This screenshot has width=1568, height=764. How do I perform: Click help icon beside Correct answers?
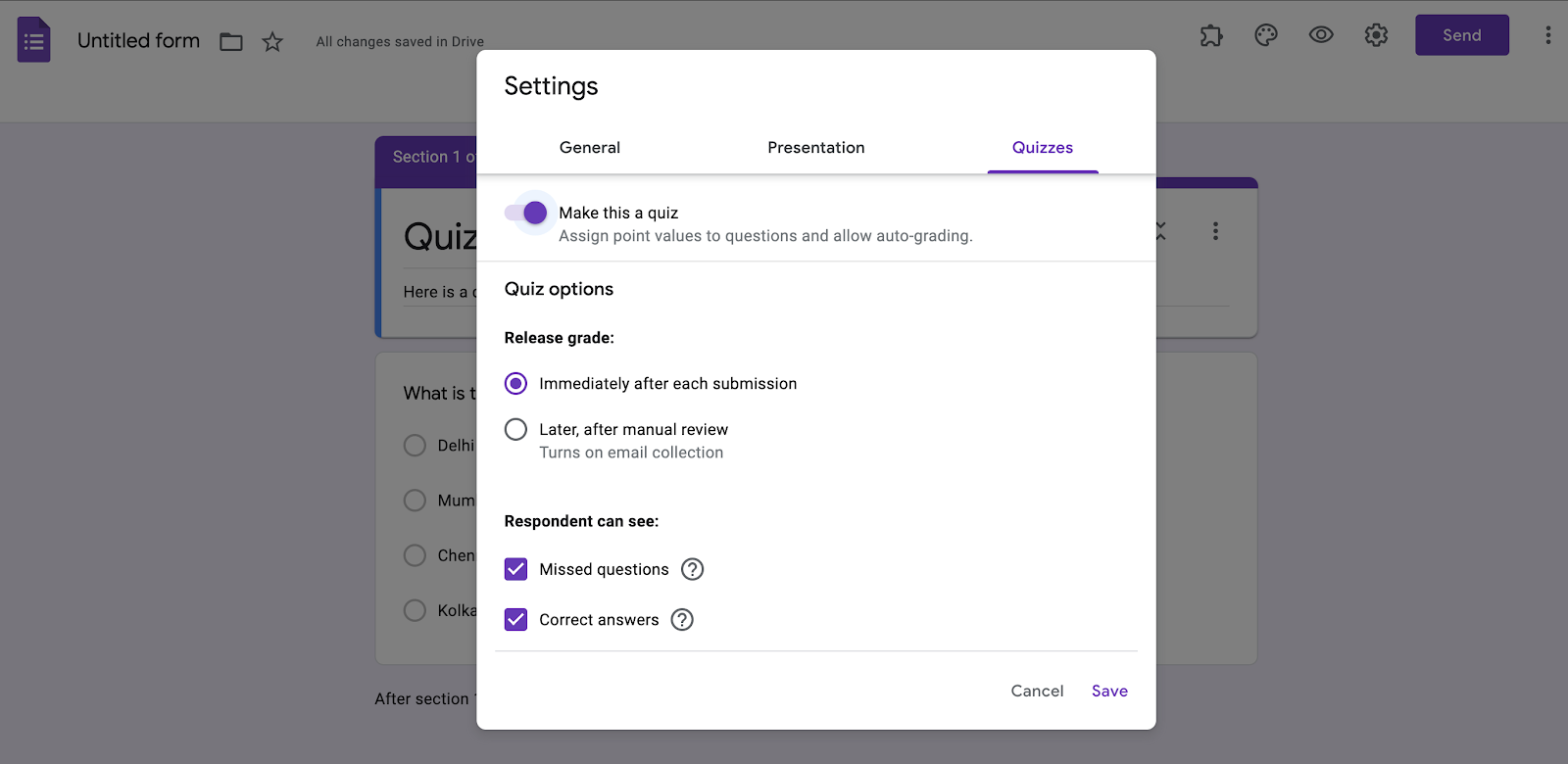682,620
